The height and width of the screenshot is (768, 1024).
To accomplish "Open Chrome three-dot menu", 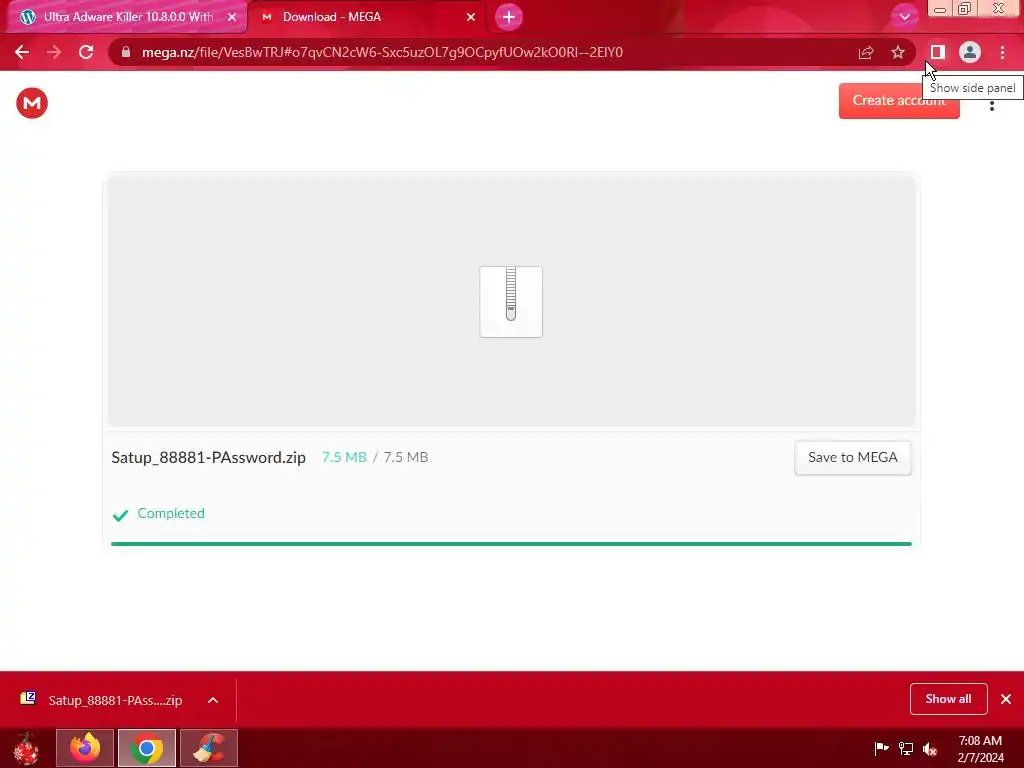I will [1002, 52].
